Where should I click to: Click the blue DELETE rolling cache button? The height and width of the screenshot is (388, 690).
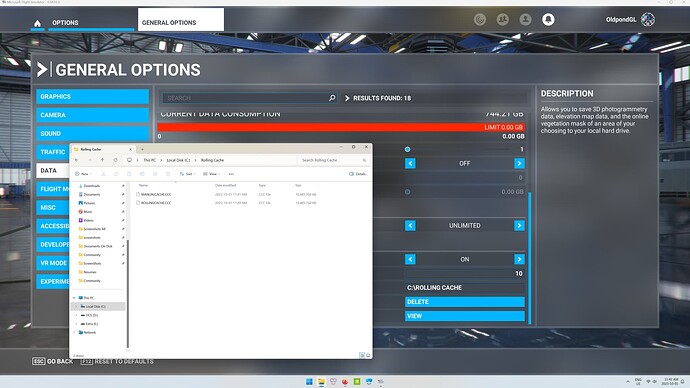465,302
